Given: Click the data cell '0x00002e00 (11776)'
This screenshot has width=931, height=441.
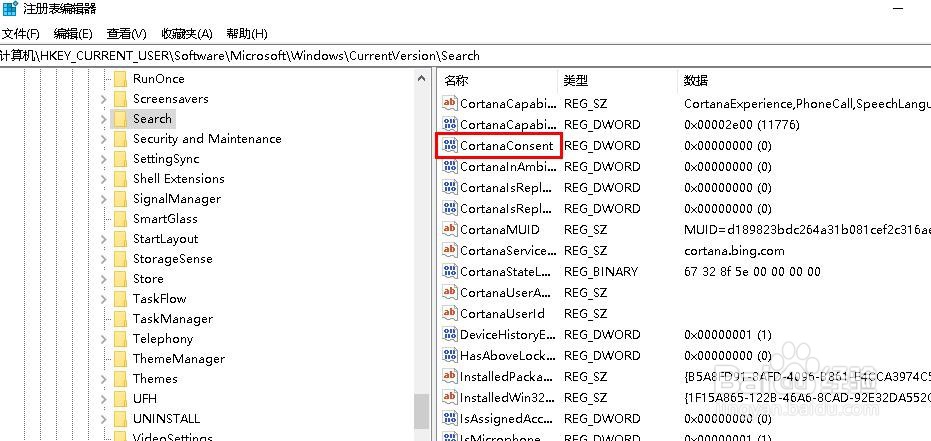Looking at the screenshot, I should [x=742, y=125].
